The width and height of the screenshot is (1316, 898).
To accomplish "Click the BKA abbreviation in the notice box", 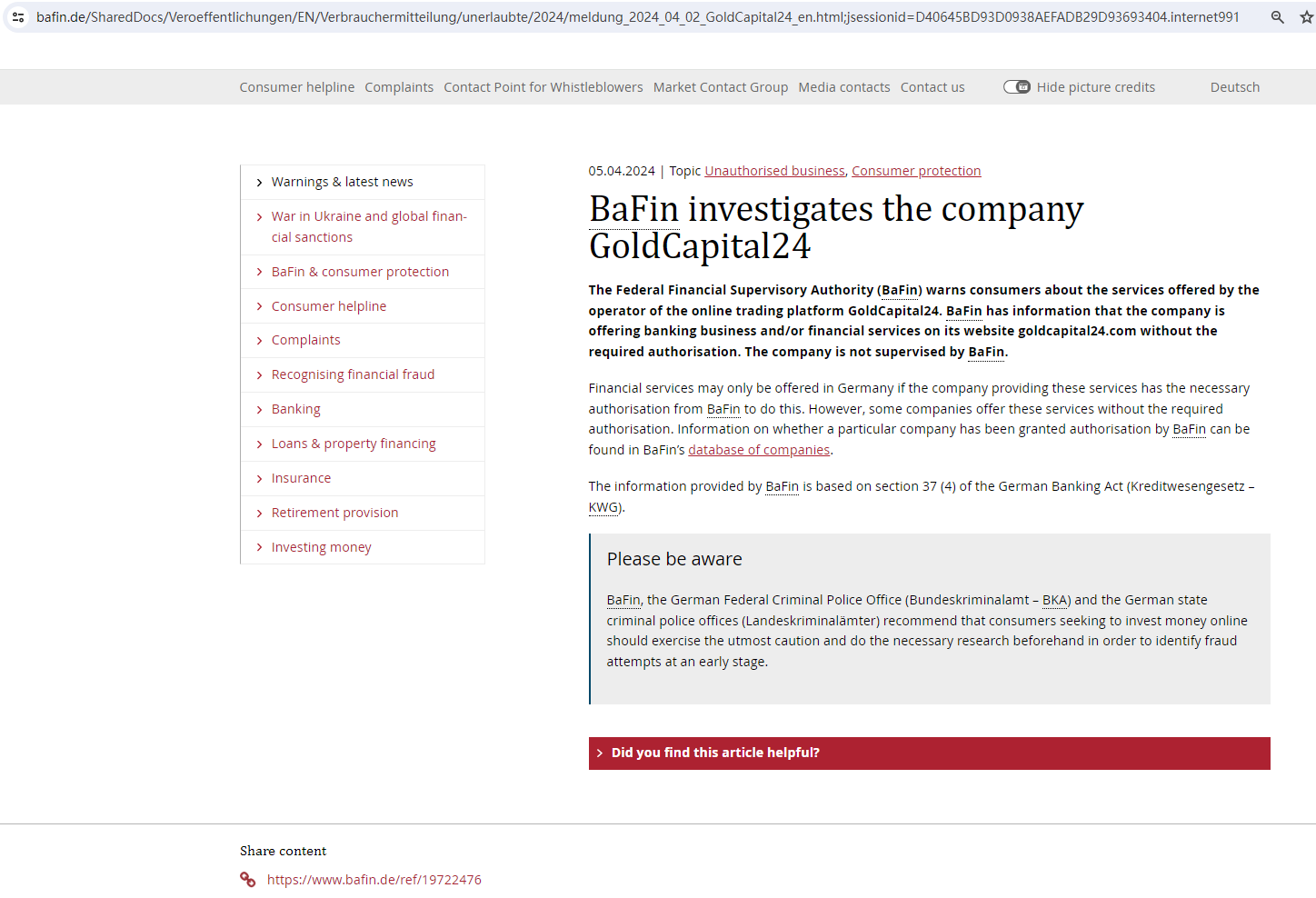I will coord(1054,600).
